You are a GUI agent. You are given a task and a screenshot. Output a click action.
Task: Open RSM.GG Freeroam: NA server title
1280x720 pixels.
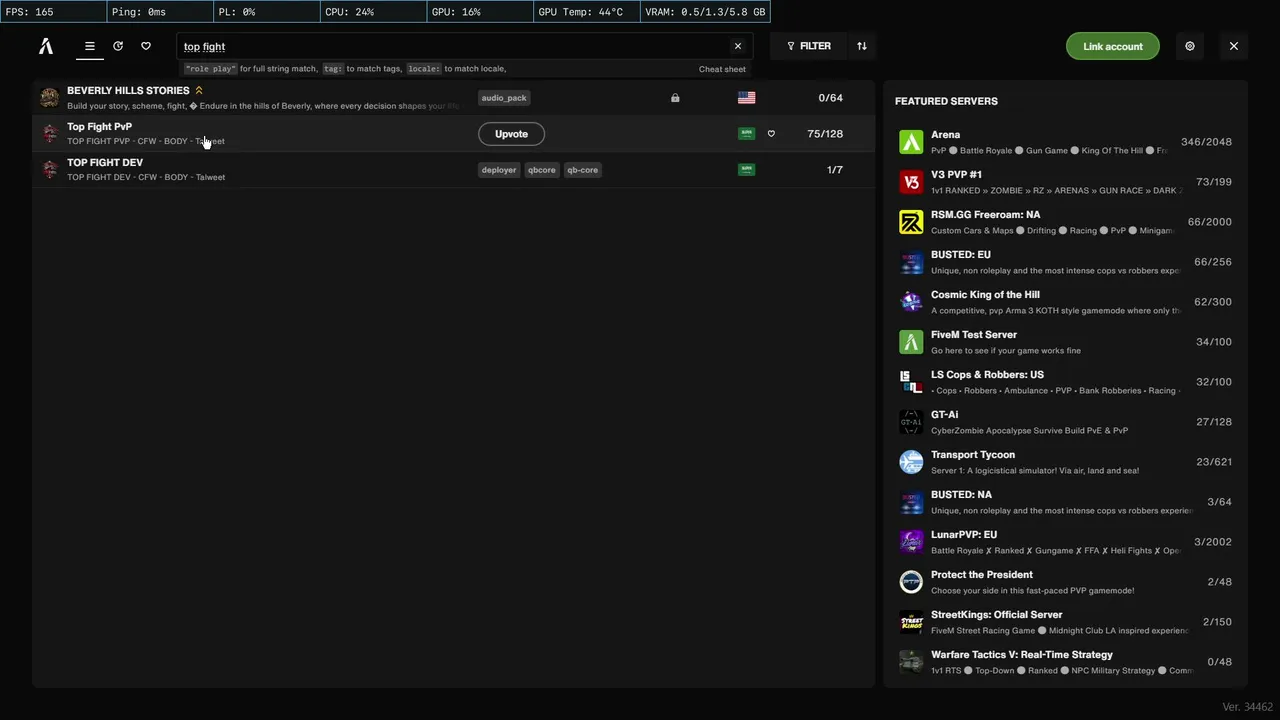tap(985, 215)
